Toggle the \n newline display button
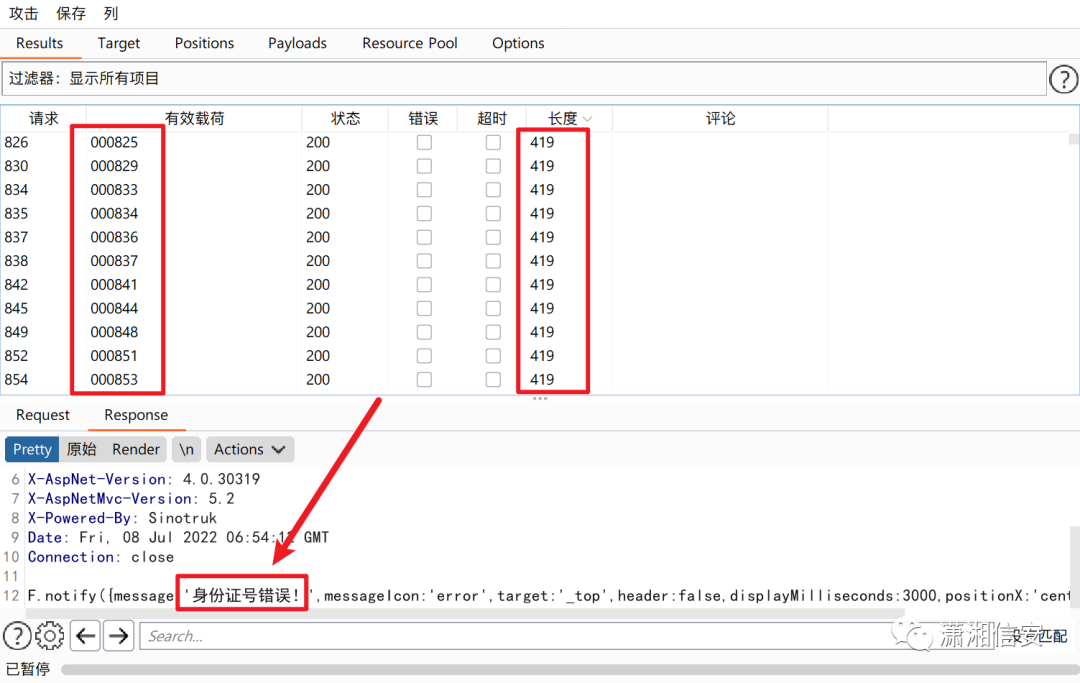This screenshot has height=683, width=1080. click(186, 449)
